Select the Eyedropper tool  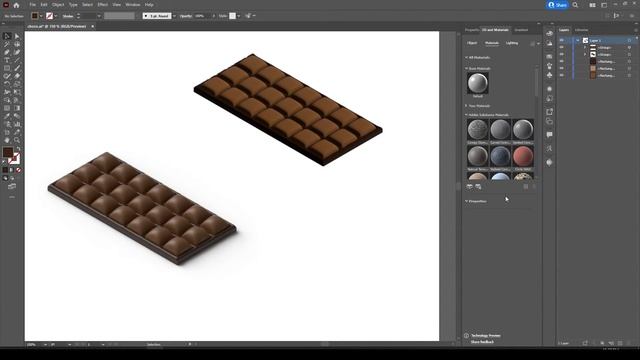point(7,116)
